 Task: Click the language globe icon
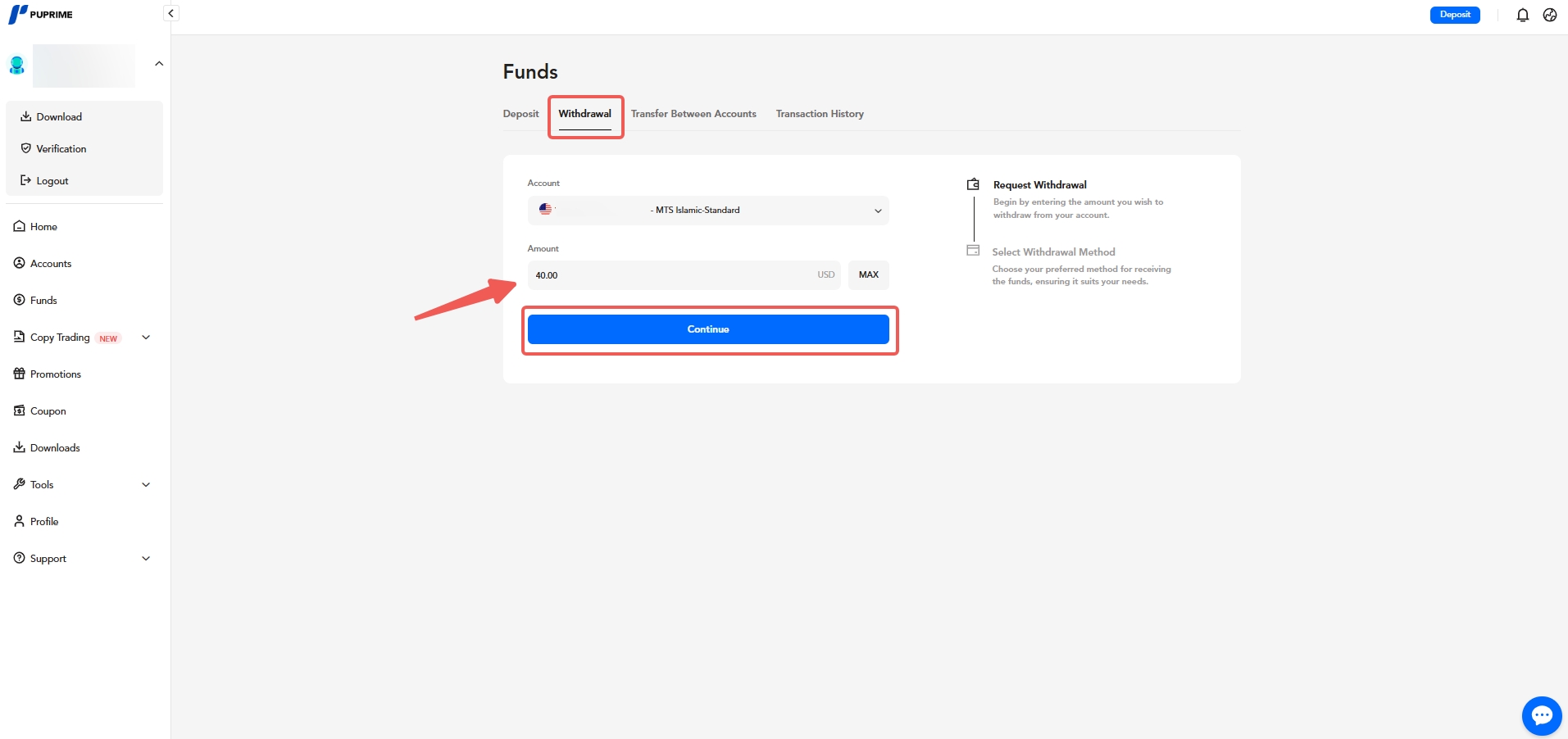coord(1549,15)
